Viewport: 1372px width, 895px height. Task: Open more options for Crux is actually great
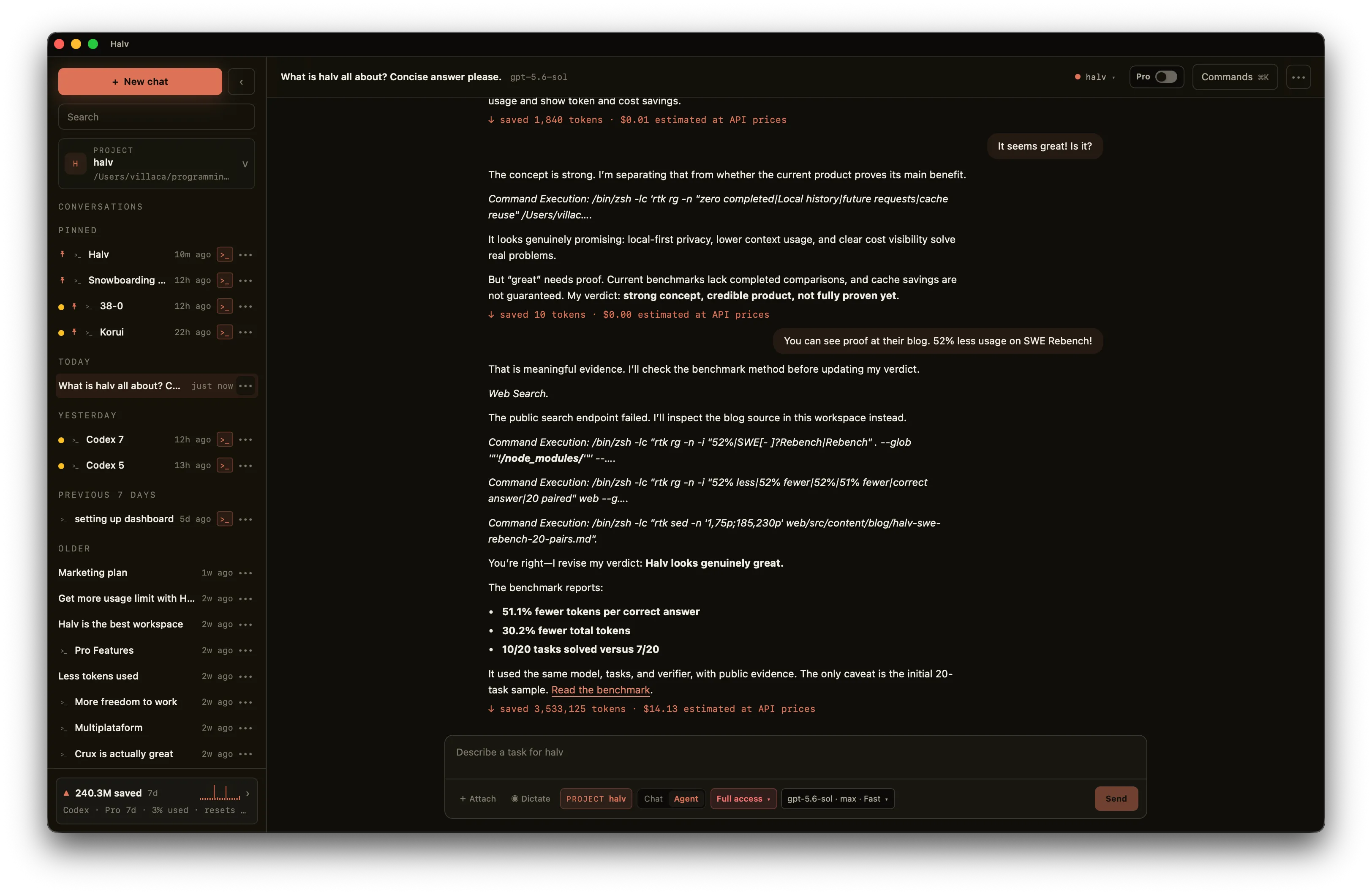point(245,754)
